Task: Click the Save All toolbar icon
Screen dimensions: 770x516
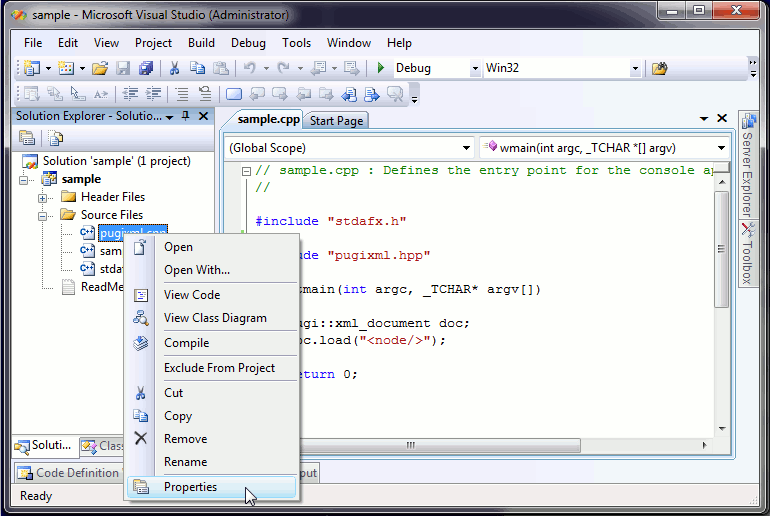Action: tap(146, 69)
